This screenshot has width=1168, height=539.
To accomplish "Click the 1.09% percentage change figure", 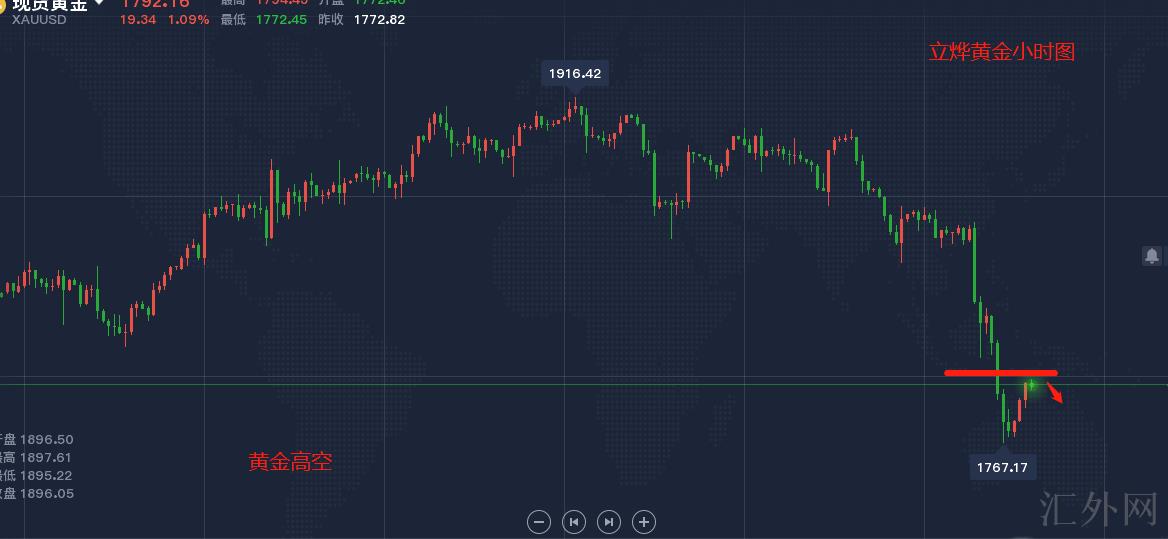I will point(188,19).
